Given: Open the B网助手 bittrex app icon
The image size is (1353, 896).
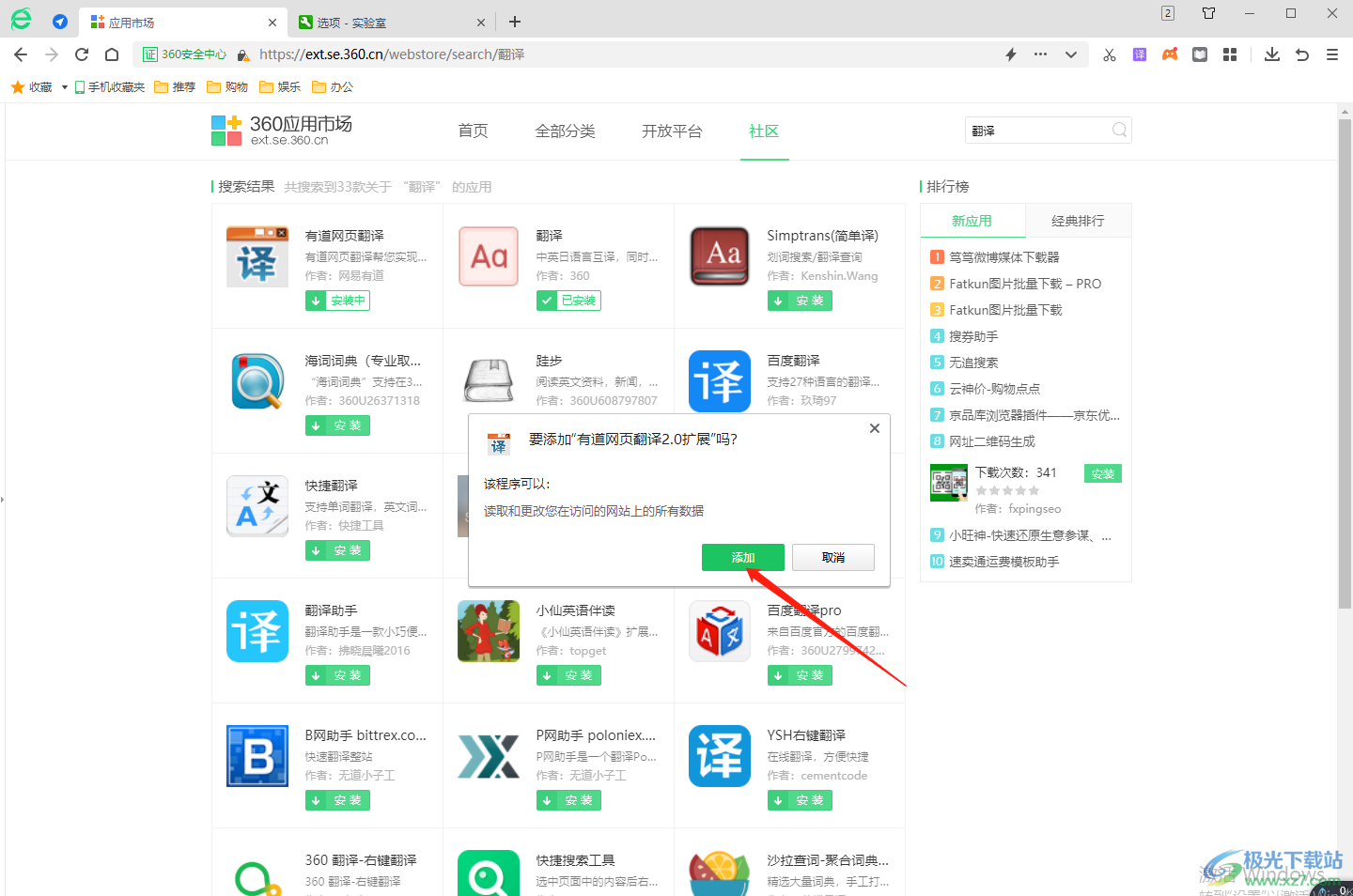Looking at the screenshot, I should coord(257,756).
